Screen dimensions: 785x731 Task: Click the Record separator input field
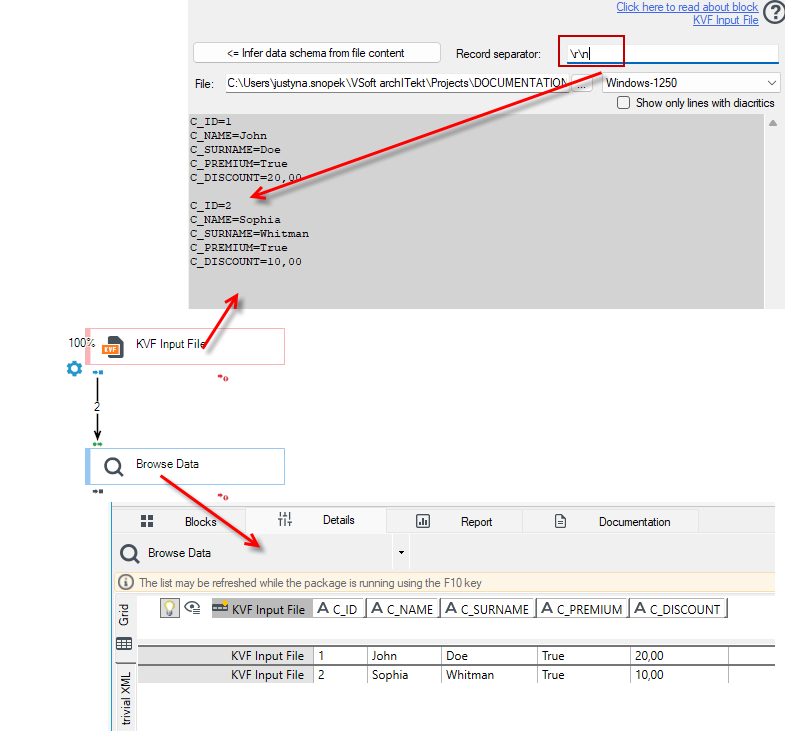(672, 53)
